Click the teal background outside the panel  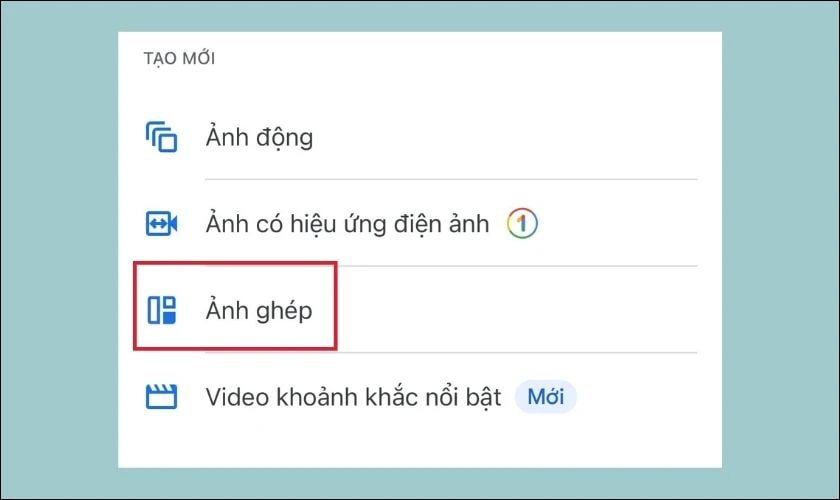point(59,250)
